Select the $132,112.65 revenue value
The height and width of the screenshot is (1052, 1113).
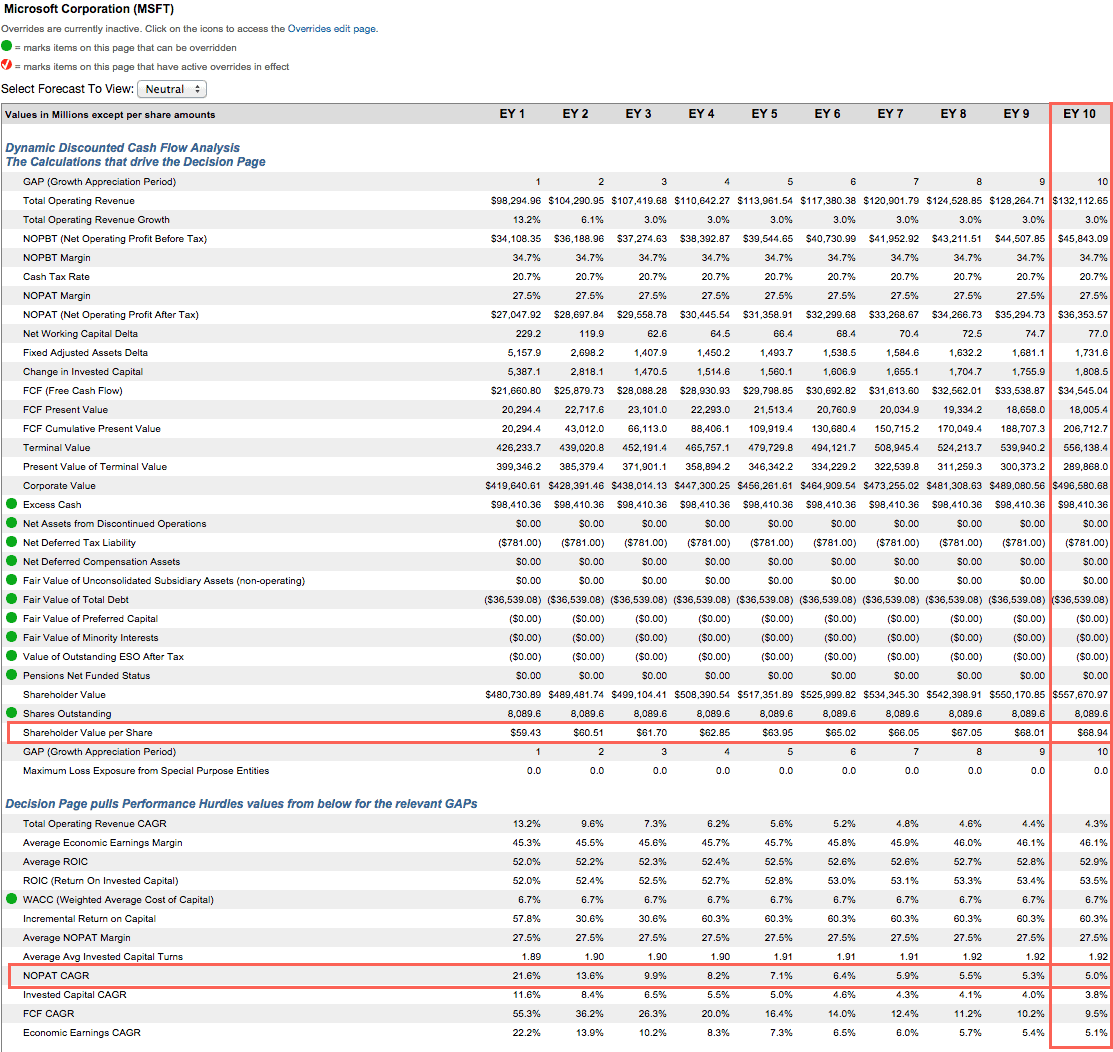1080,201
